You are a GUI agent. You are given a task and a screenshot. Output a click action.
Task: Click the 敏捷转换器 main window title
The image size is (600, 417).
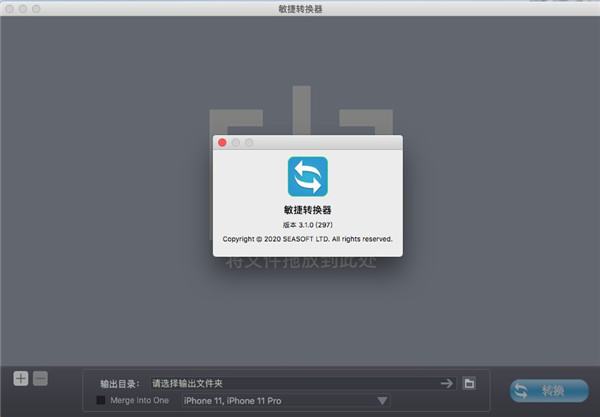tap(300, 9)
